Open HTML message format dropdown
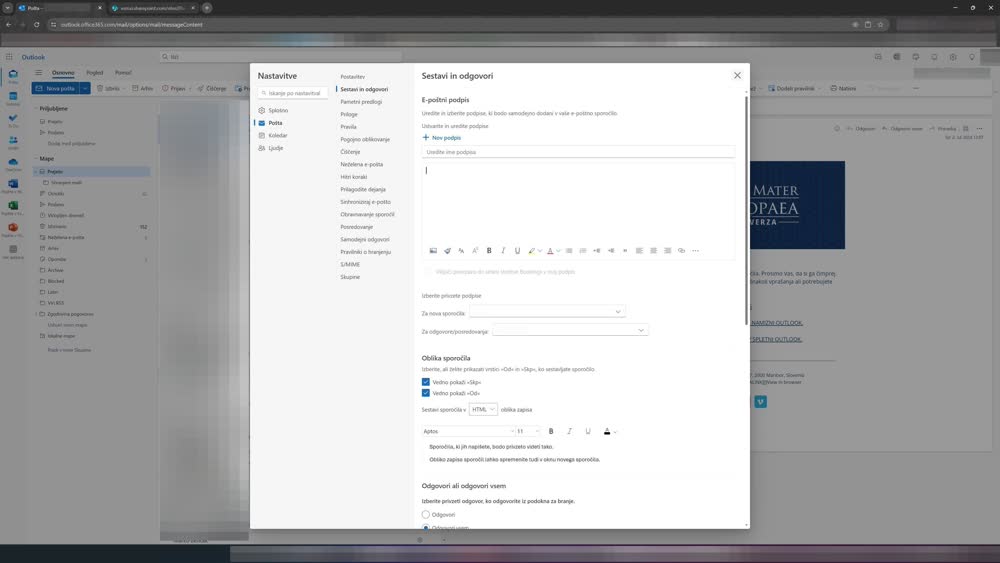 pyautogui.click(x=483, y=409)
